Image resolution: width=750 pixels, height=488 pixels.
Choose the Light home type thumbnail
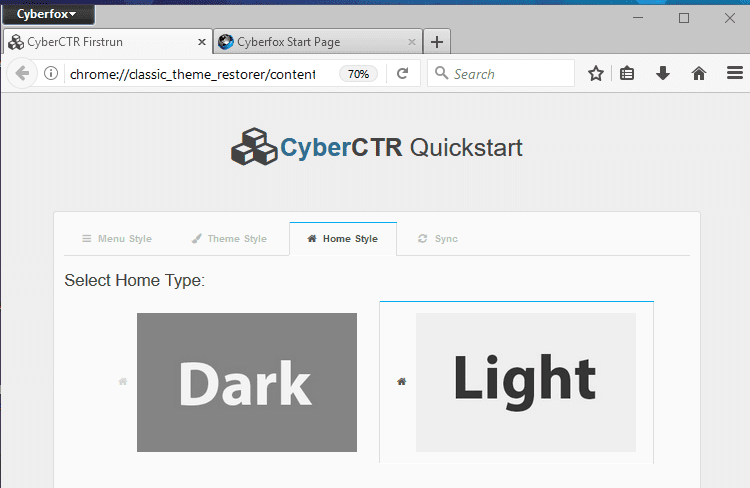point(526,382)
